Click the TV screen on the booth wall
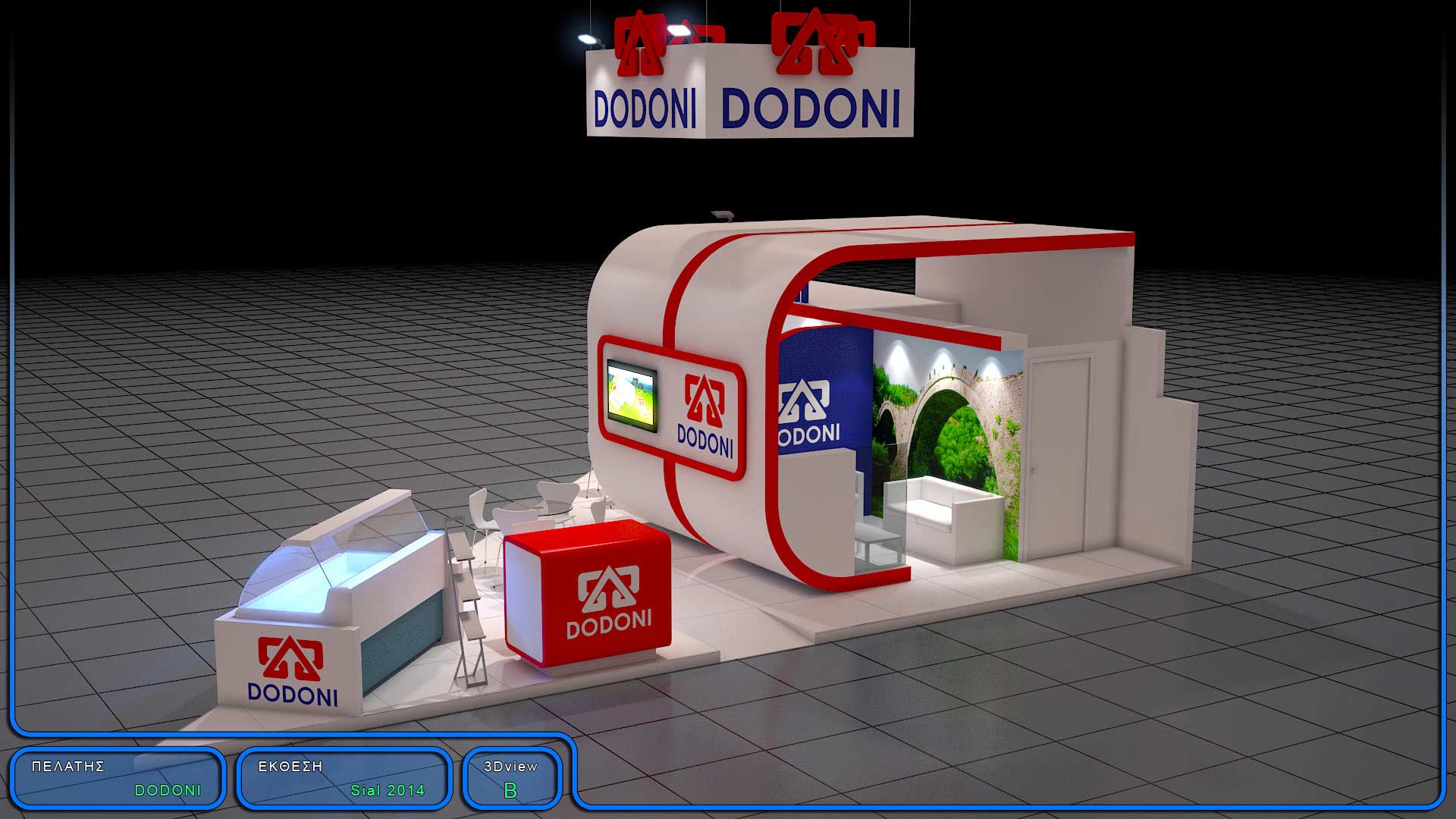Screen dimensions: 1456x819 [x=632, y=396]
